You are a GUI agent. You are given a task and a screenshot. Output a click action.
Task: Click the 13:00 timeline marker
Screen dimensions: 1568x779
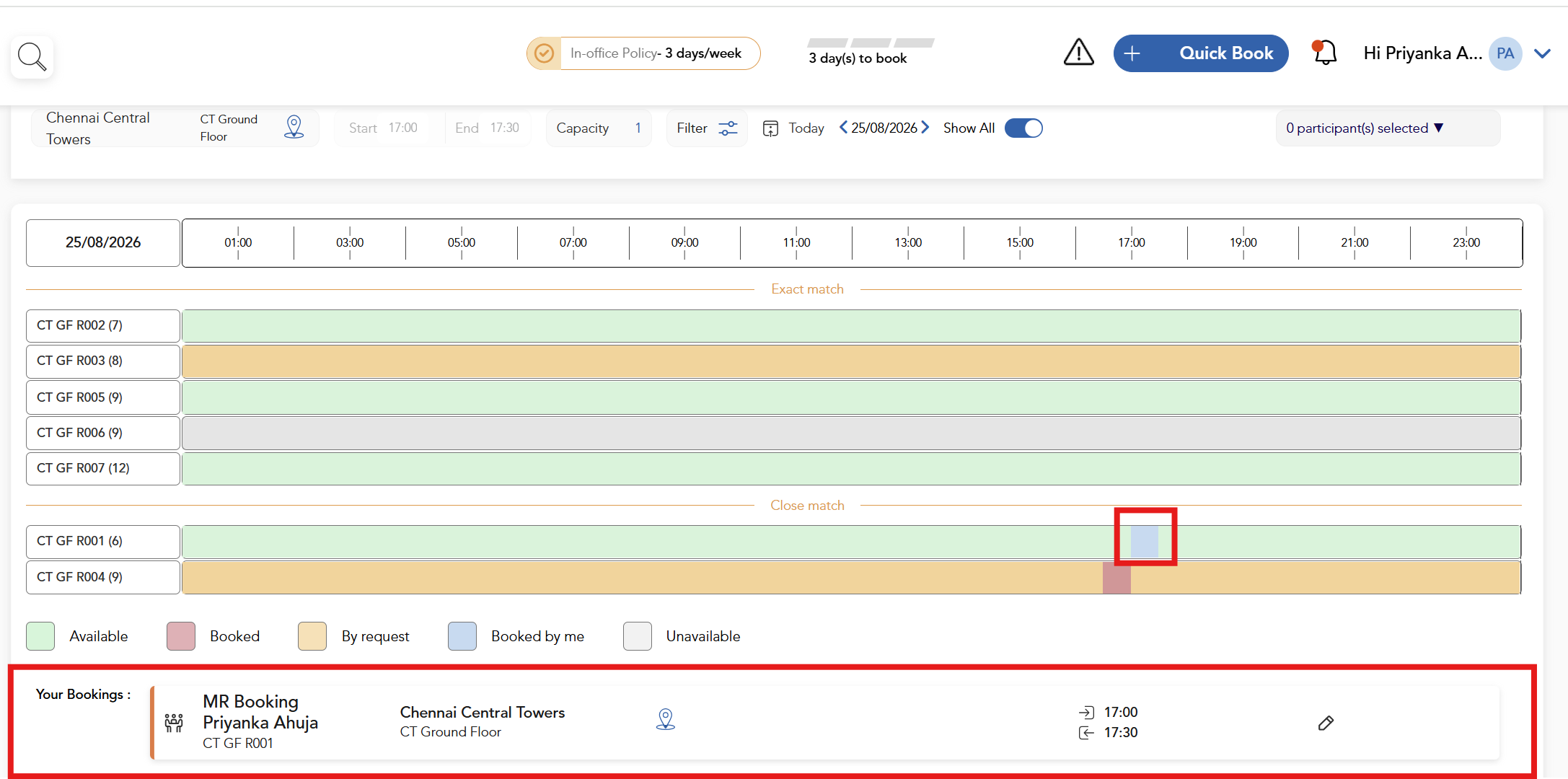908,242
